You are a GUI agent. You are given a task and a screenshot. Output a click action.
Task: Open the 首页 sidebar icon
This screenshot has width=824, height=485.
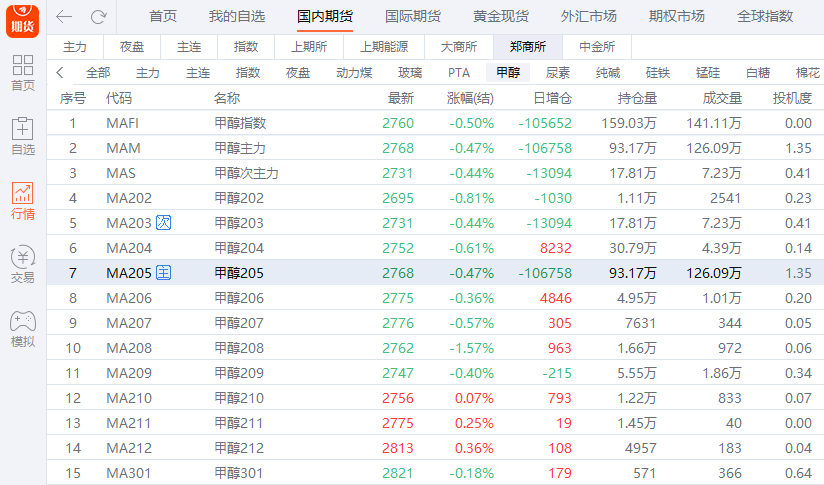click(x=22, y=73)
